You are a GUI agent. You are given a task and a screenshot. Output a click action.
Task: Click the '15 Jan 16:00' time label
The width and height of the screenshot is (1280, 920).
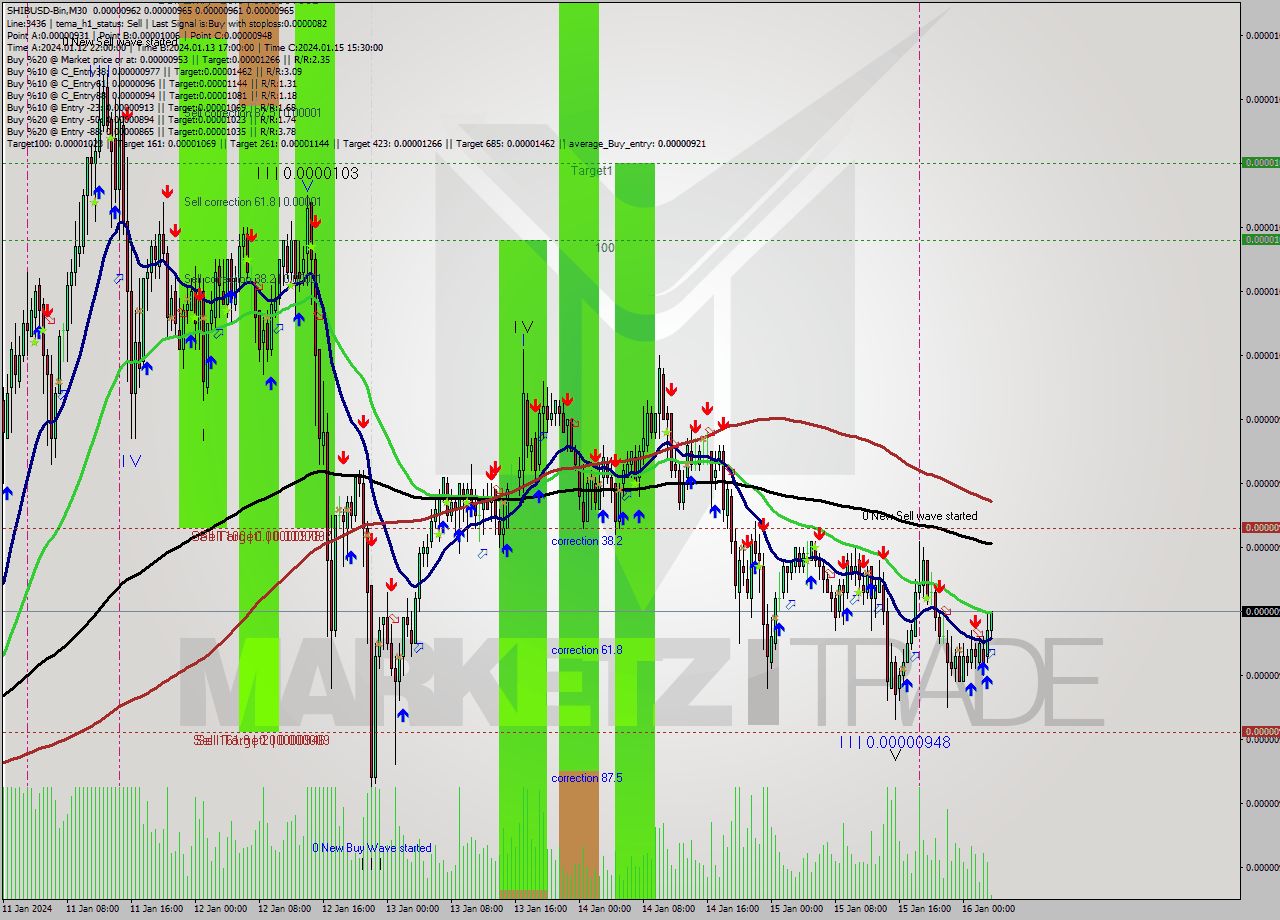pos(924,909)
